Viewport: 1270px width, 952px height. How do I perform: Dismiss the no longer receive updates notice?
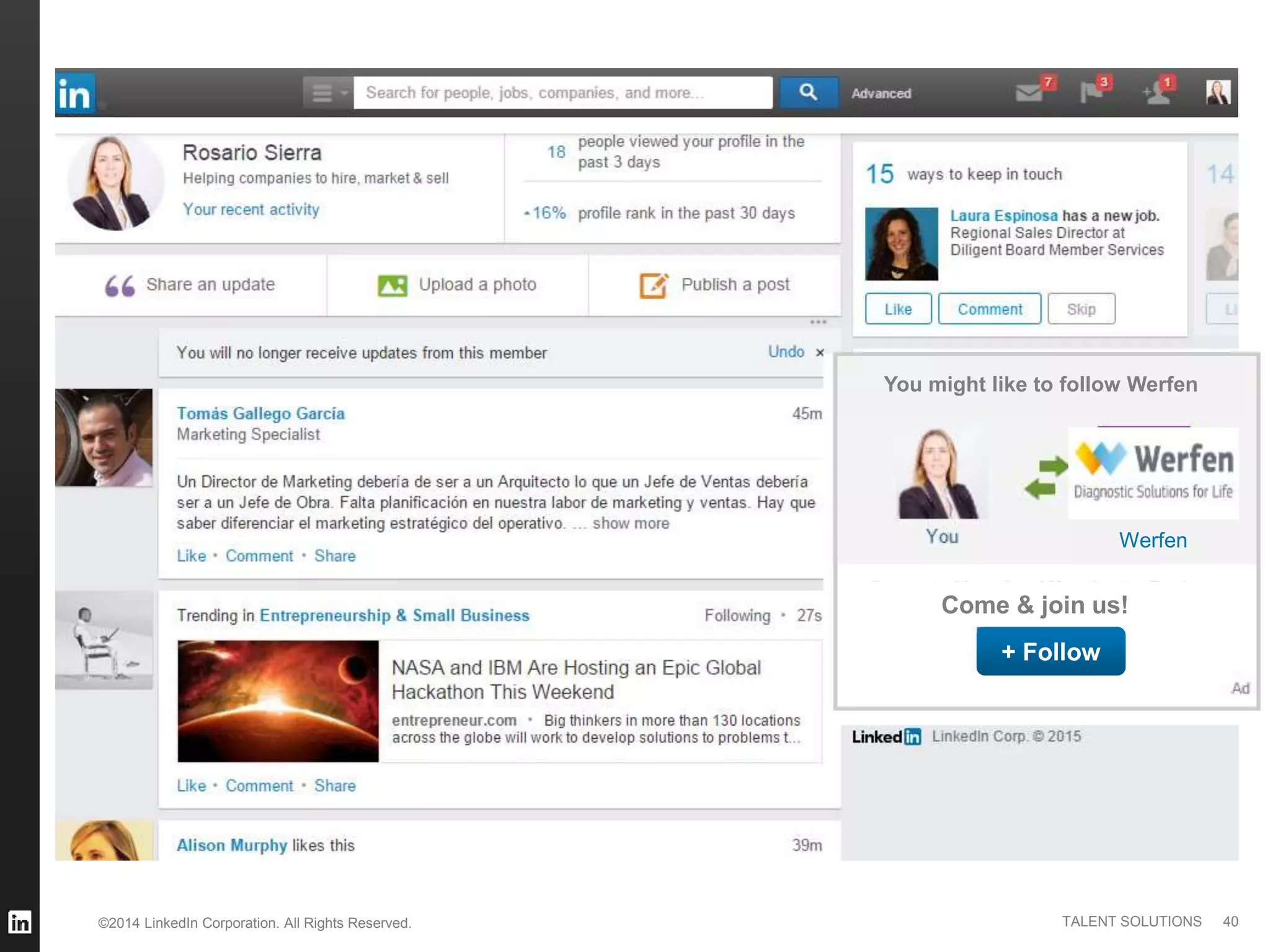click(820, 353)
